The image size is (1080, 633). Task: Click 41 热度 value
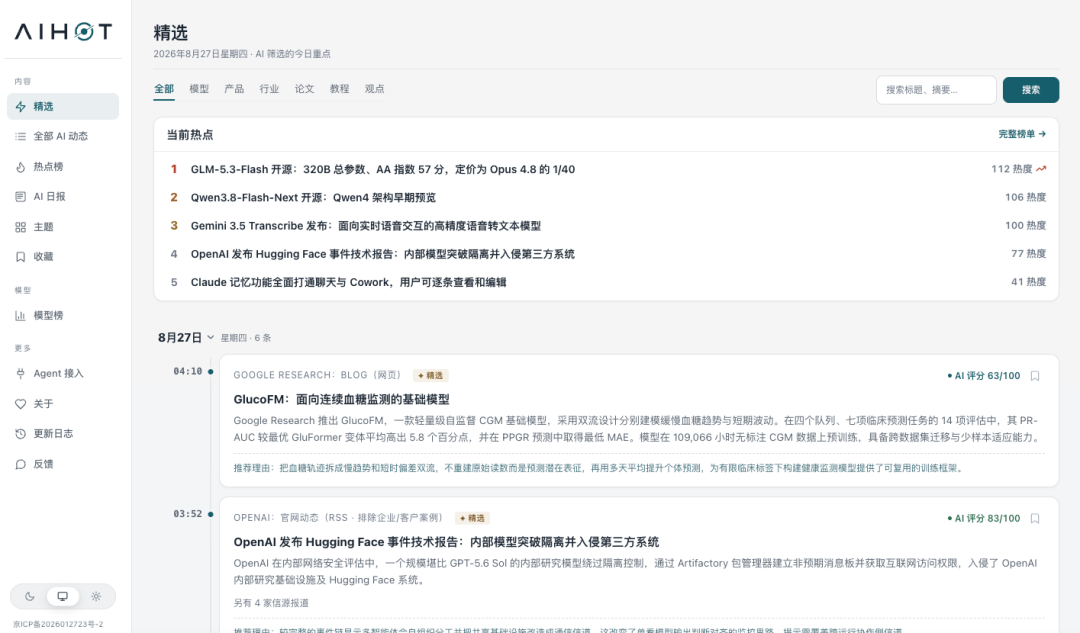point(1028,282)
